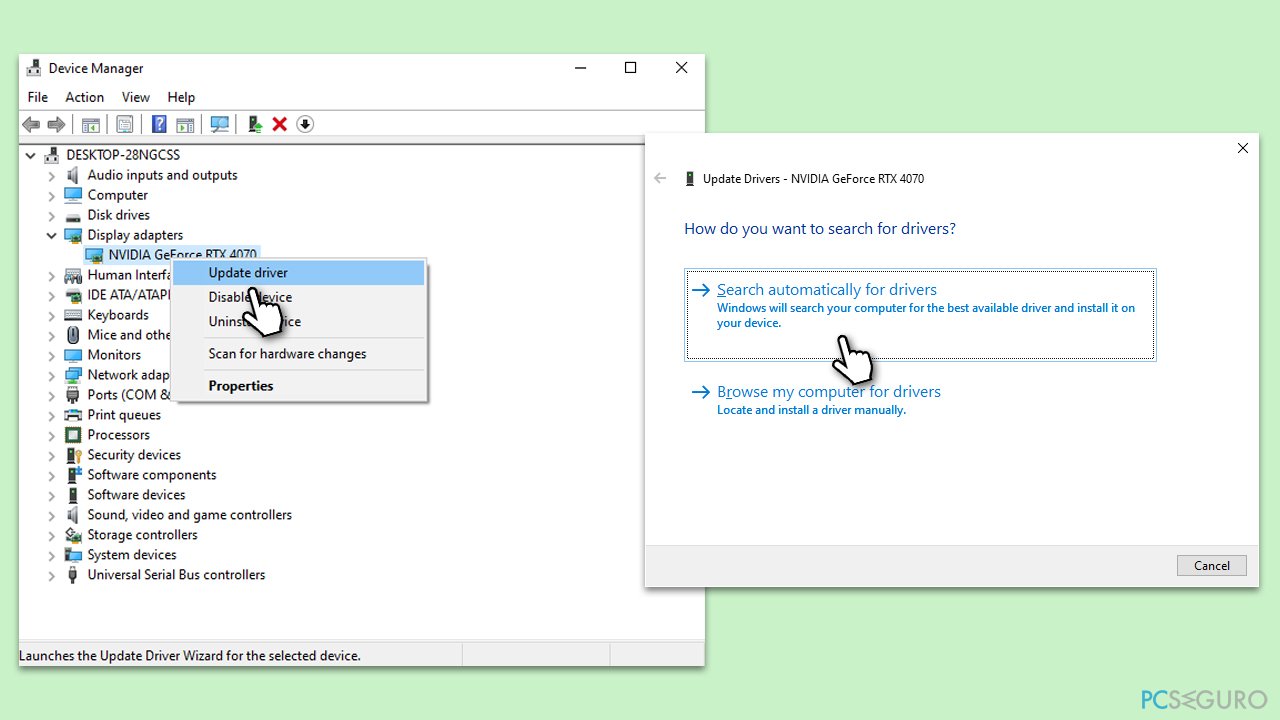
Task: Open the View menu
Action: 136,97
